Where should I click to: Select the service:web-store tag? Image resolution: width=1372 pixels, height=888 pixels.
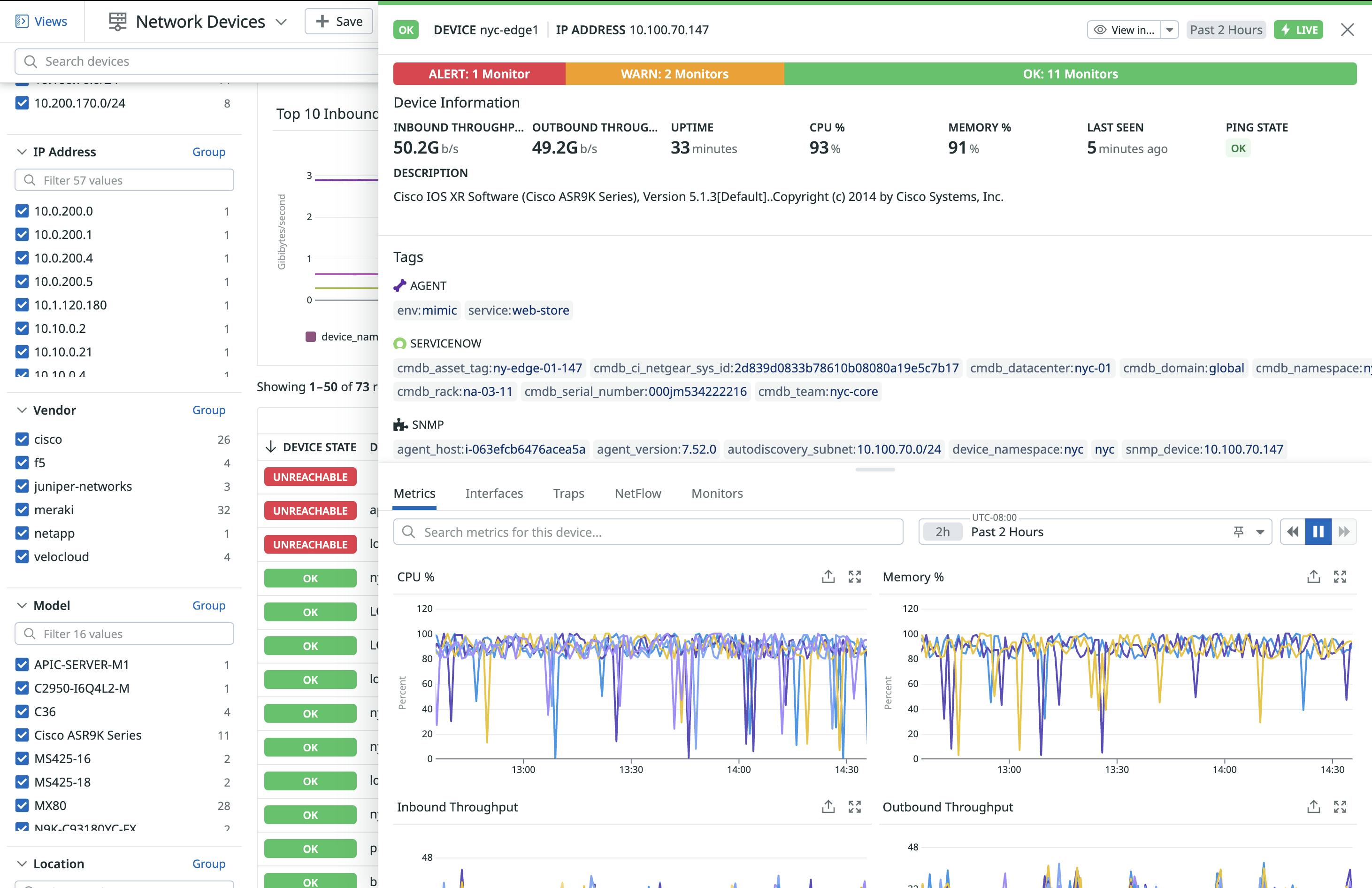(518, 310)
